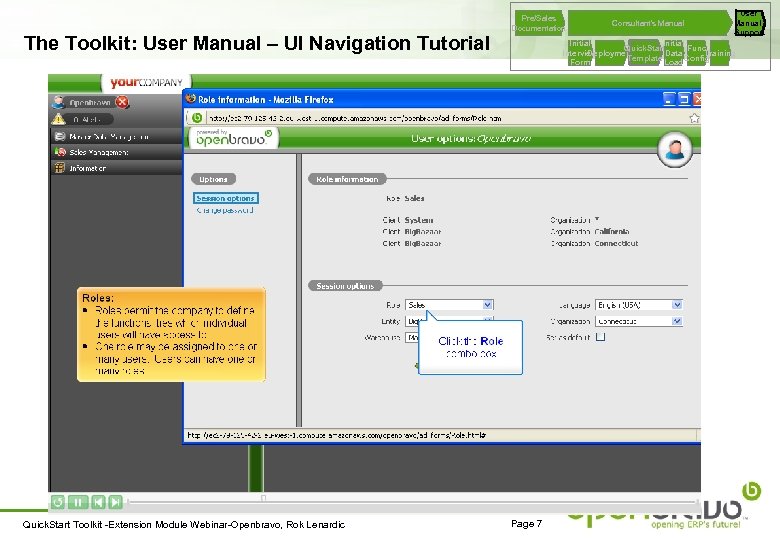This screenshot has width=780, height=540.
Task: Click the user profile picture in green header
Action: coord(675,149)
